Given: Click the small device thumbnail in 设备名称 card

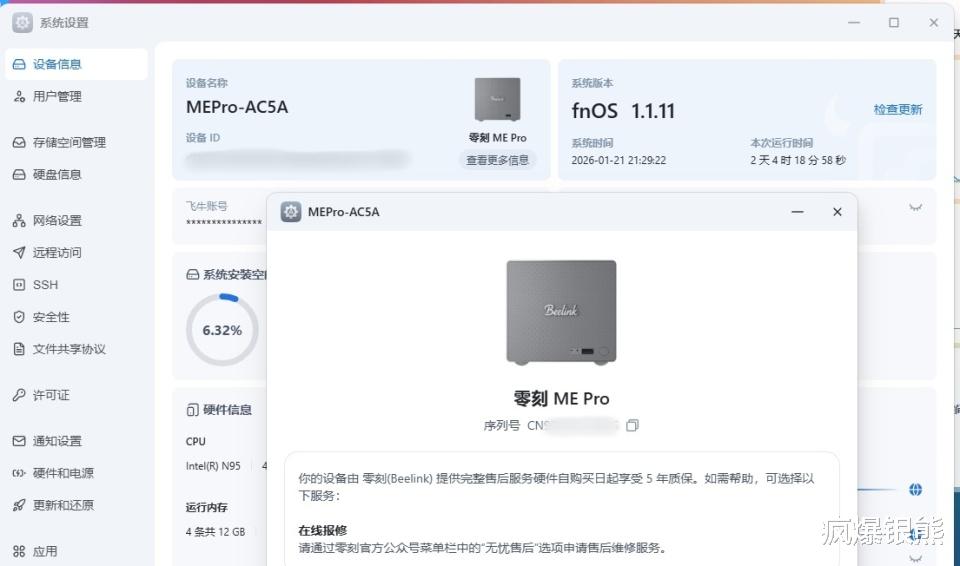Looking at the screenshot, I should [x=497, y=99].
